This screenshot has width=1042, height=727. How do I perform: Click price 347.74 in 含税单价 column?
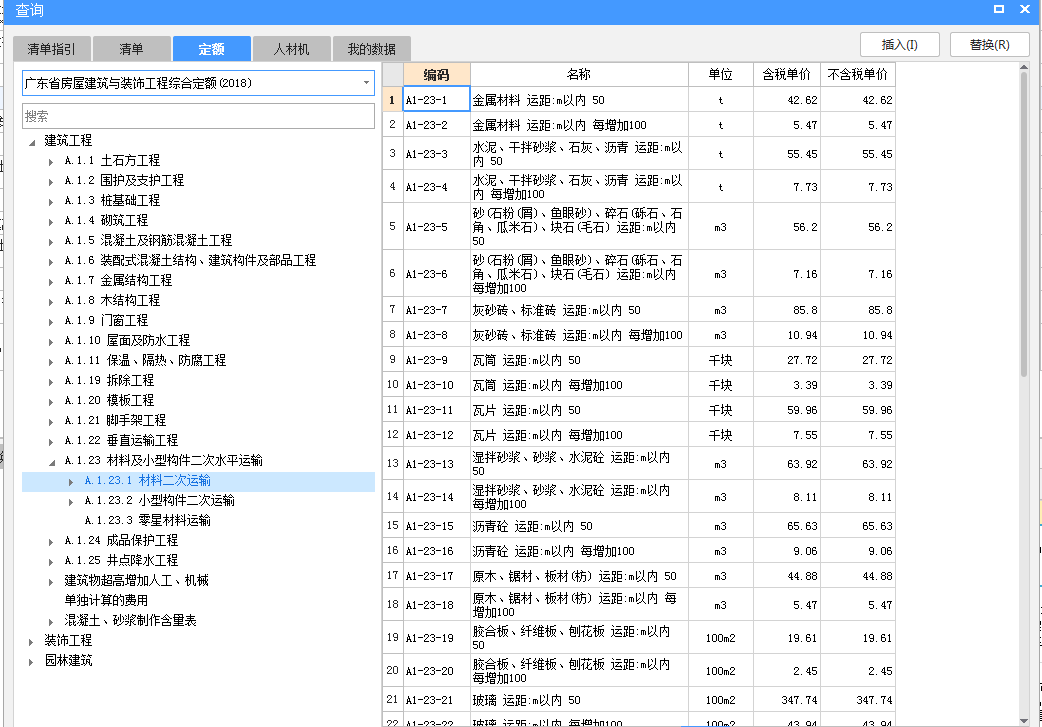[786, 700]
